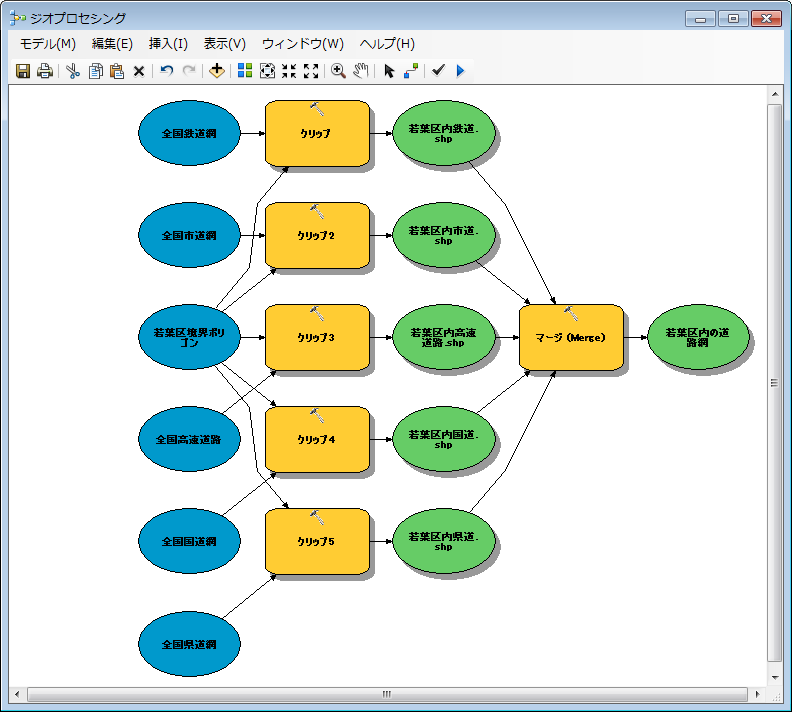Click the Add Data plus icon
792x712 pixels.
(x=217, y=71)
